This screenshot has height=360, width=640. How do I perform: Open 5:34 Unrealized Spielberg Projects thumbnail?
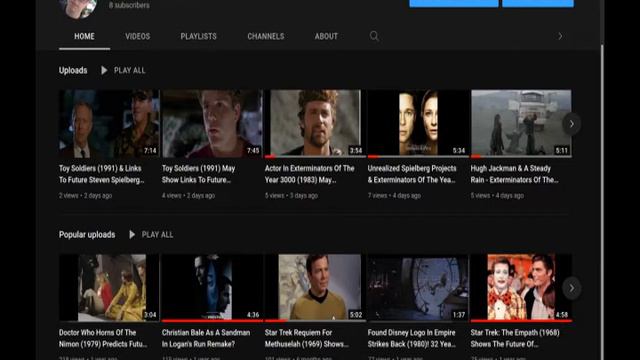click(418, 124)
